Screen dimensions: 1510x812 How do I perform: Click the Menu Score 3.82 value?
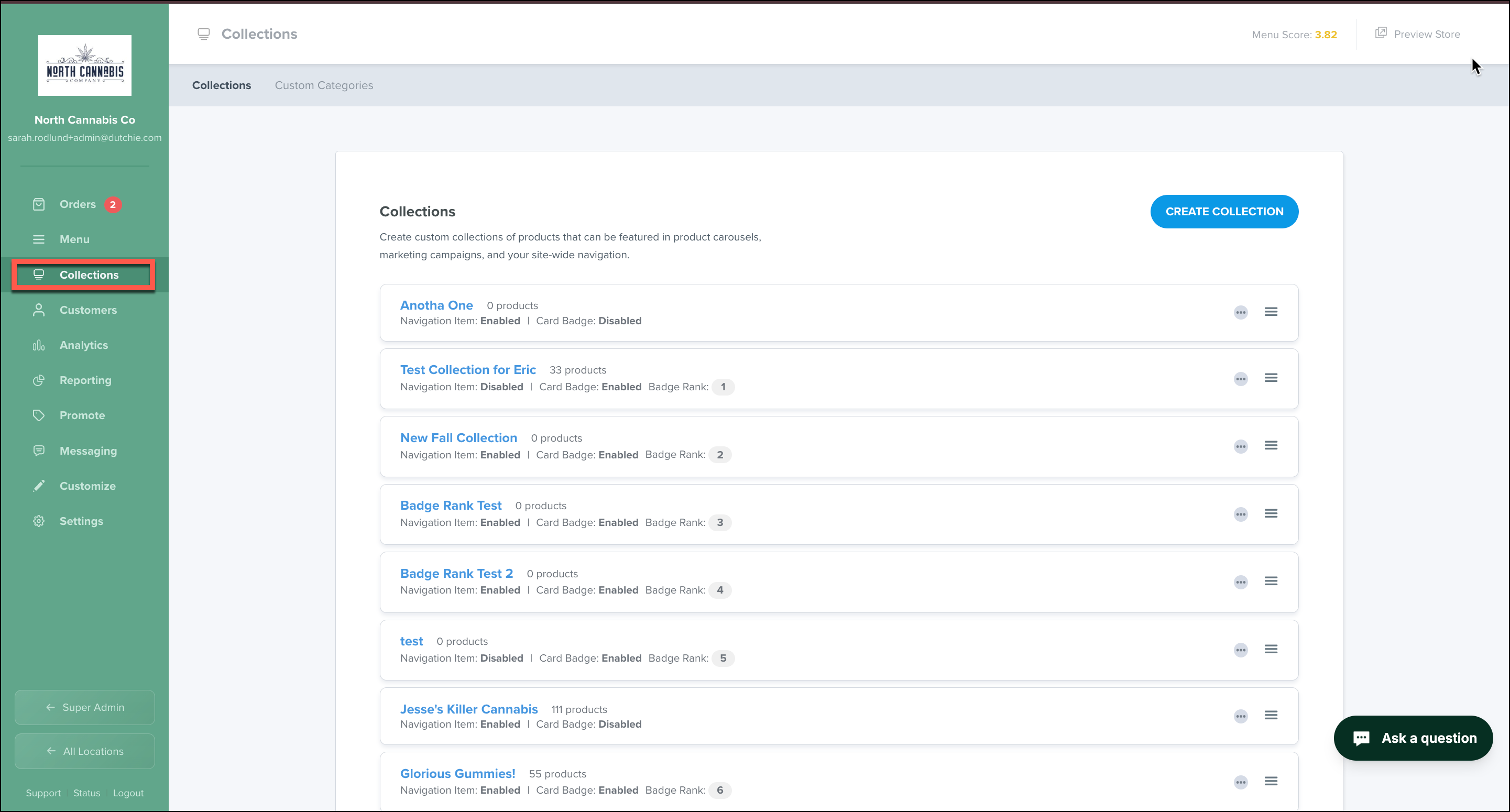1326,35
